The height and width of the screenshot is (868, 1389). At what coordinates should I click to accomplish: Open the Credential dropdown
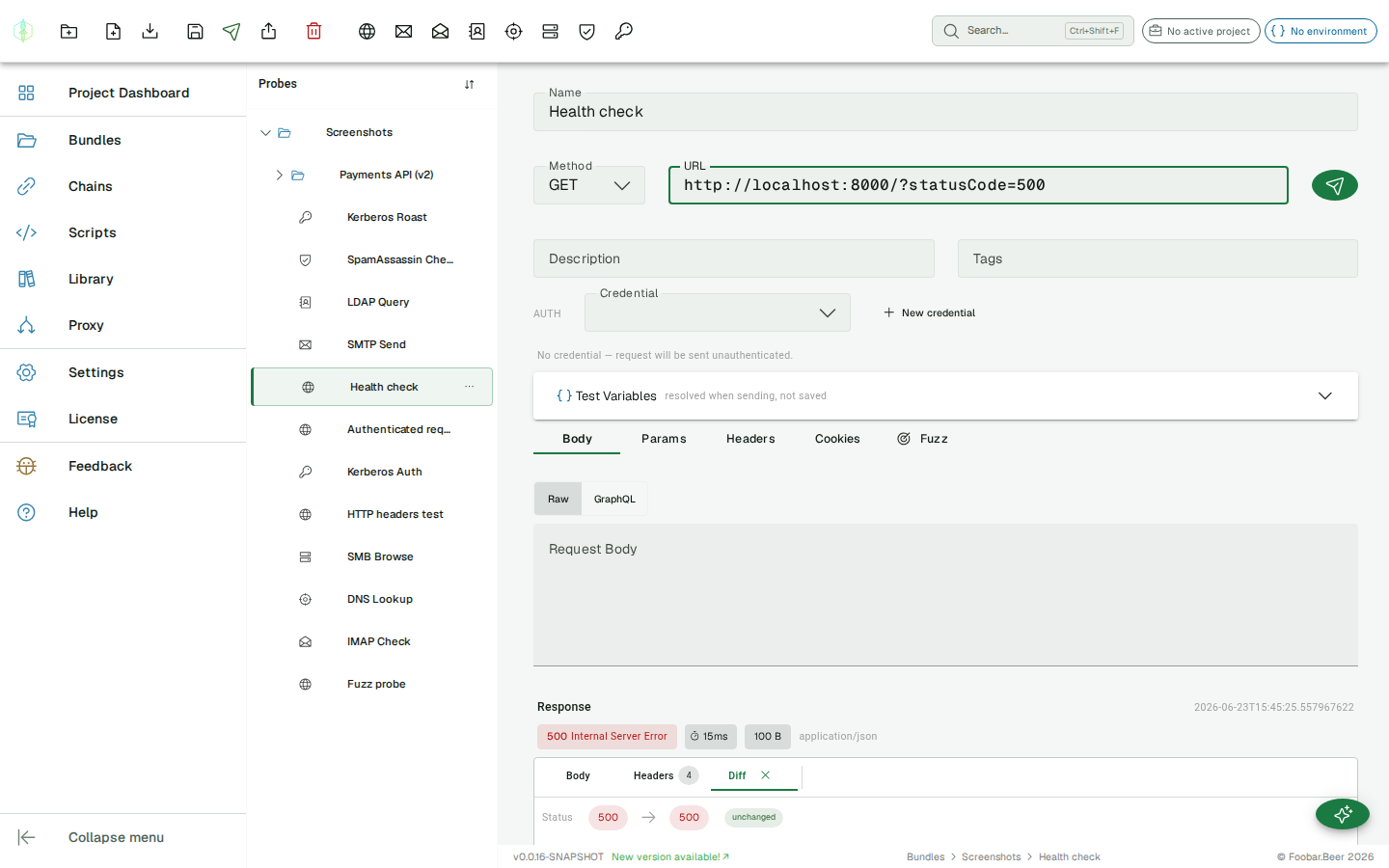(x=718, y=312)
